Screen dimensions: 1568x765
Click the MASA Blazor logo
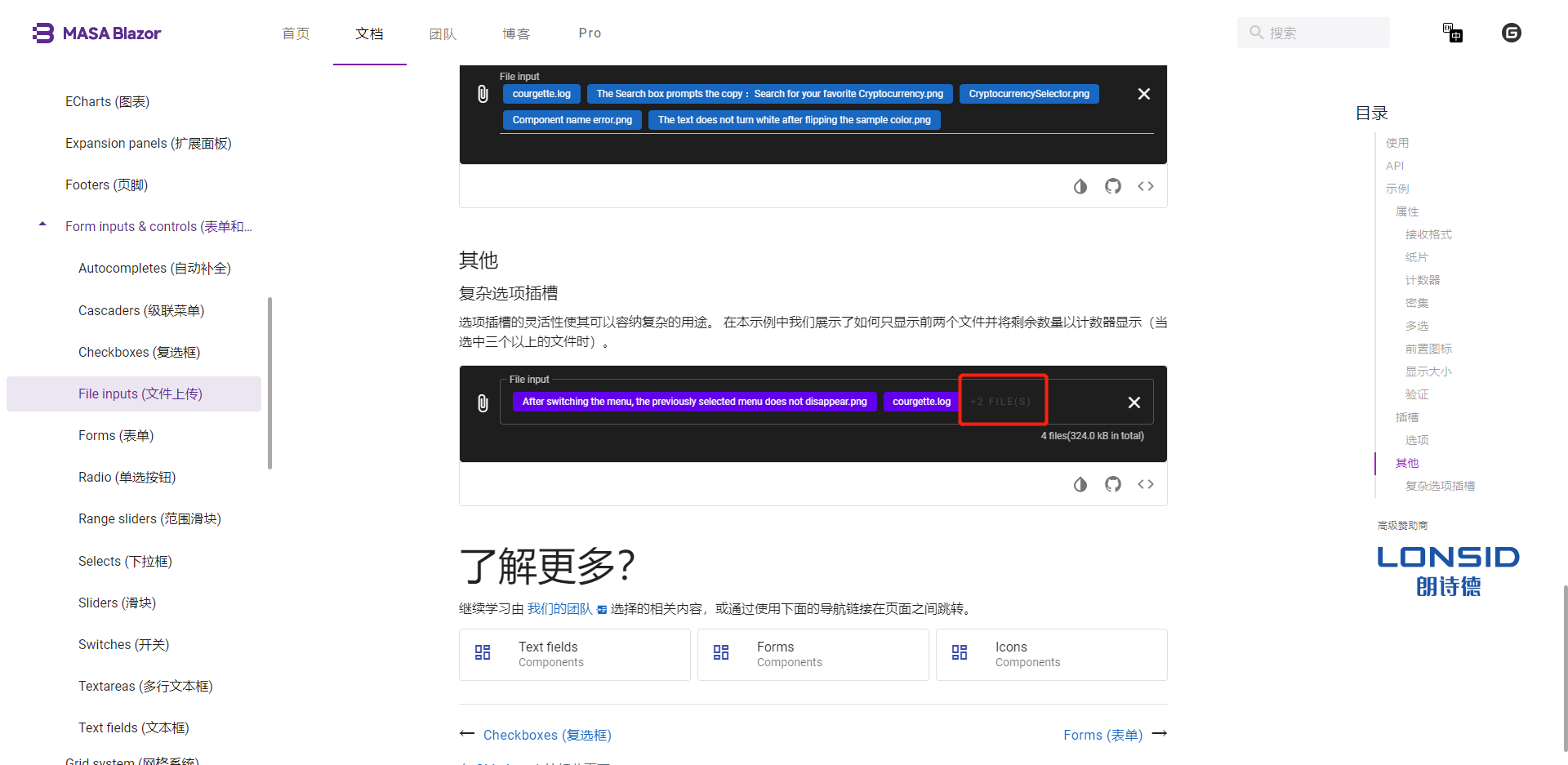pyautogui.click(x=96, y=33)
